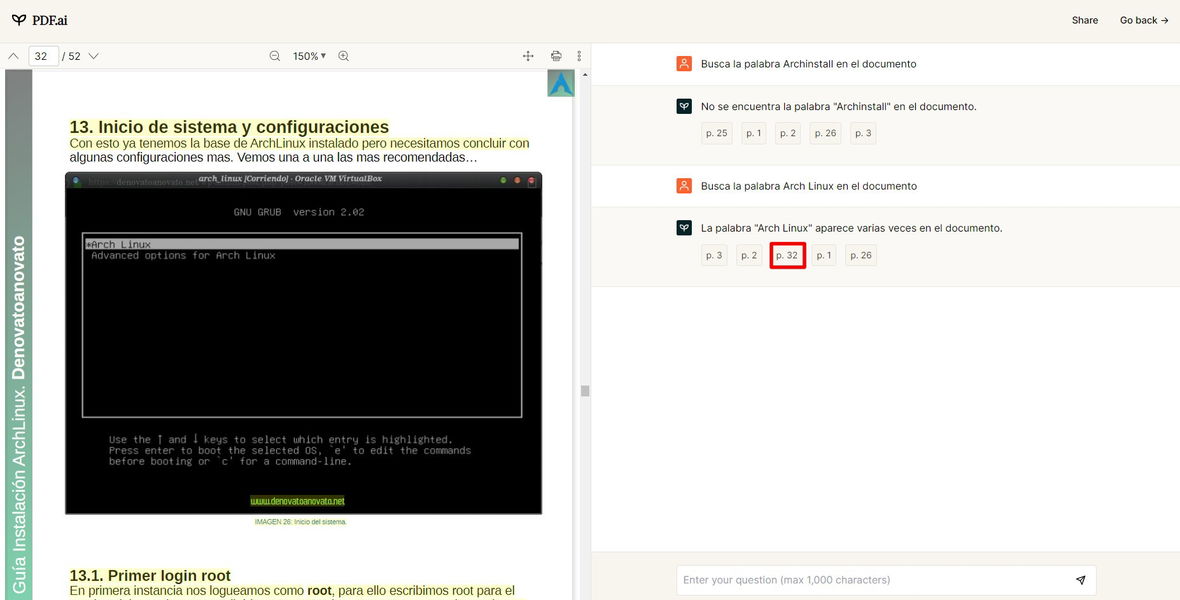Activate the pan/move tool
The height and width of the screenshot is (600, 1180).
(528, 56)
